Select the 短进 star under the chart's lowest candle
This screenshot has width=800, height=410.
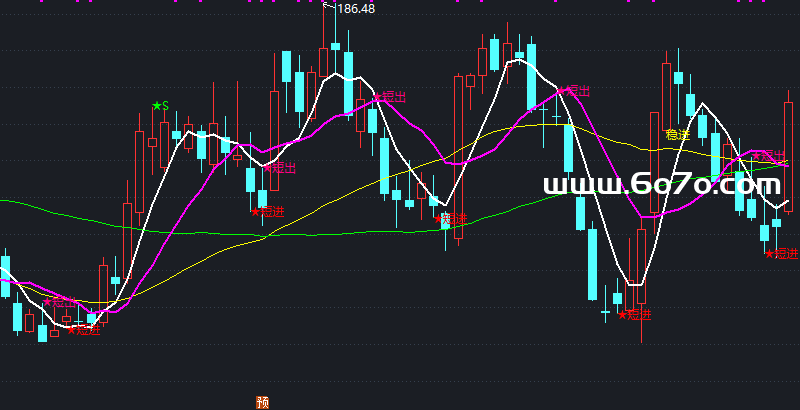click(635, 315)
